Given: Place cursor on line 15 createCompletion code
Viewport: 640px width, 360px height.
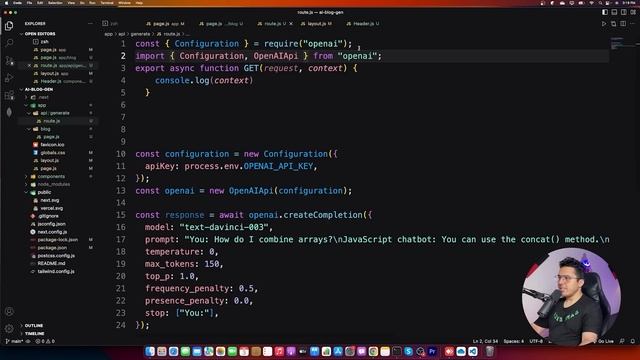Looking at the screenshot, I should (253, 215).
